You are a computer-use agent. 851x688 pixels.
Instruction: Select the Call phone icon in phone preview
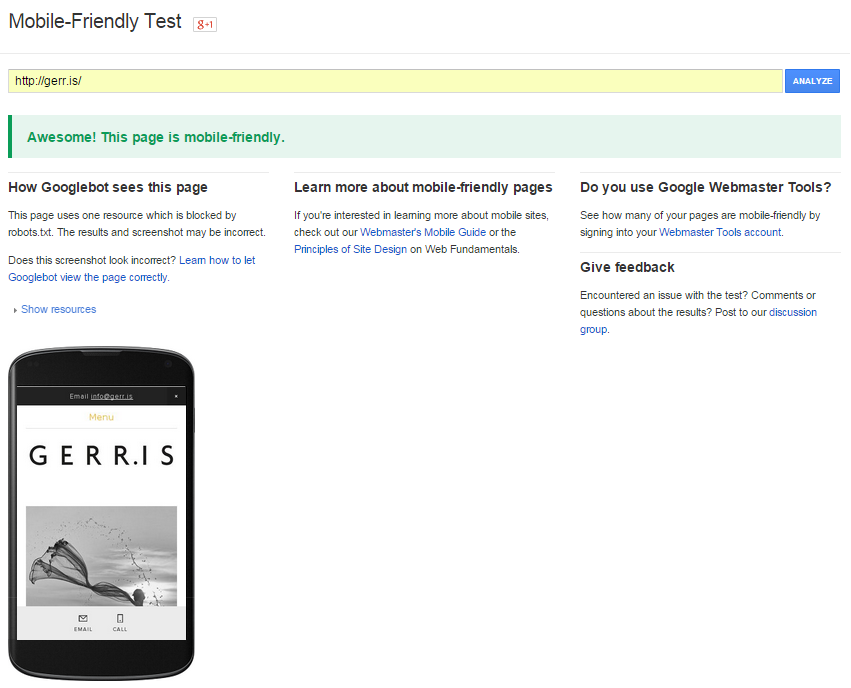point(119,618)
